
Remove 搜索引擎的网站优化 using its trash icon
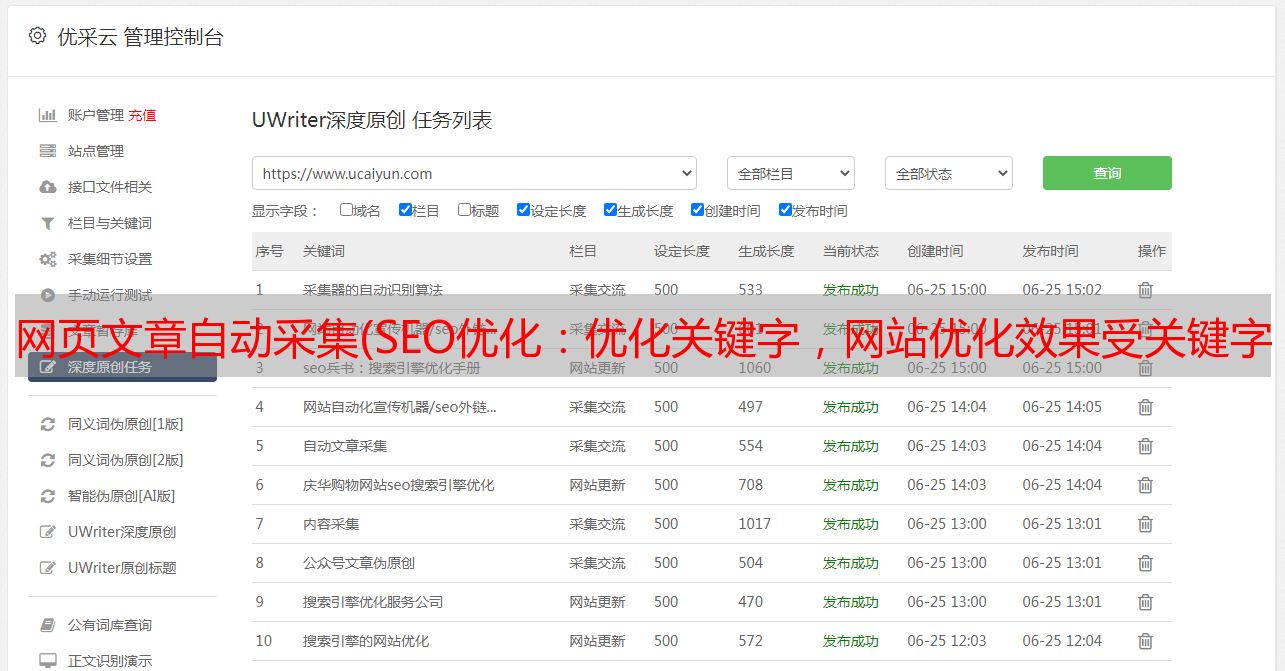(1146, 641)
